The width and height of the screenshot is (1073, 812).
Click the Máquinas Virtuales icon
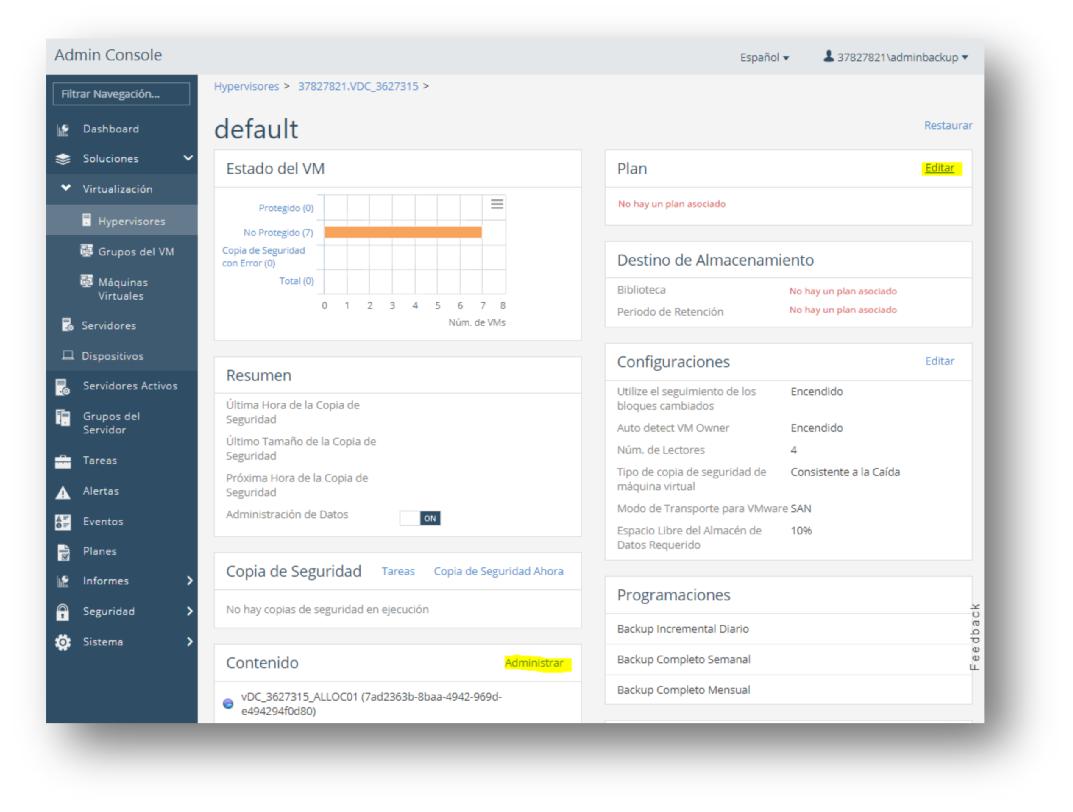(x=86, y=281)
